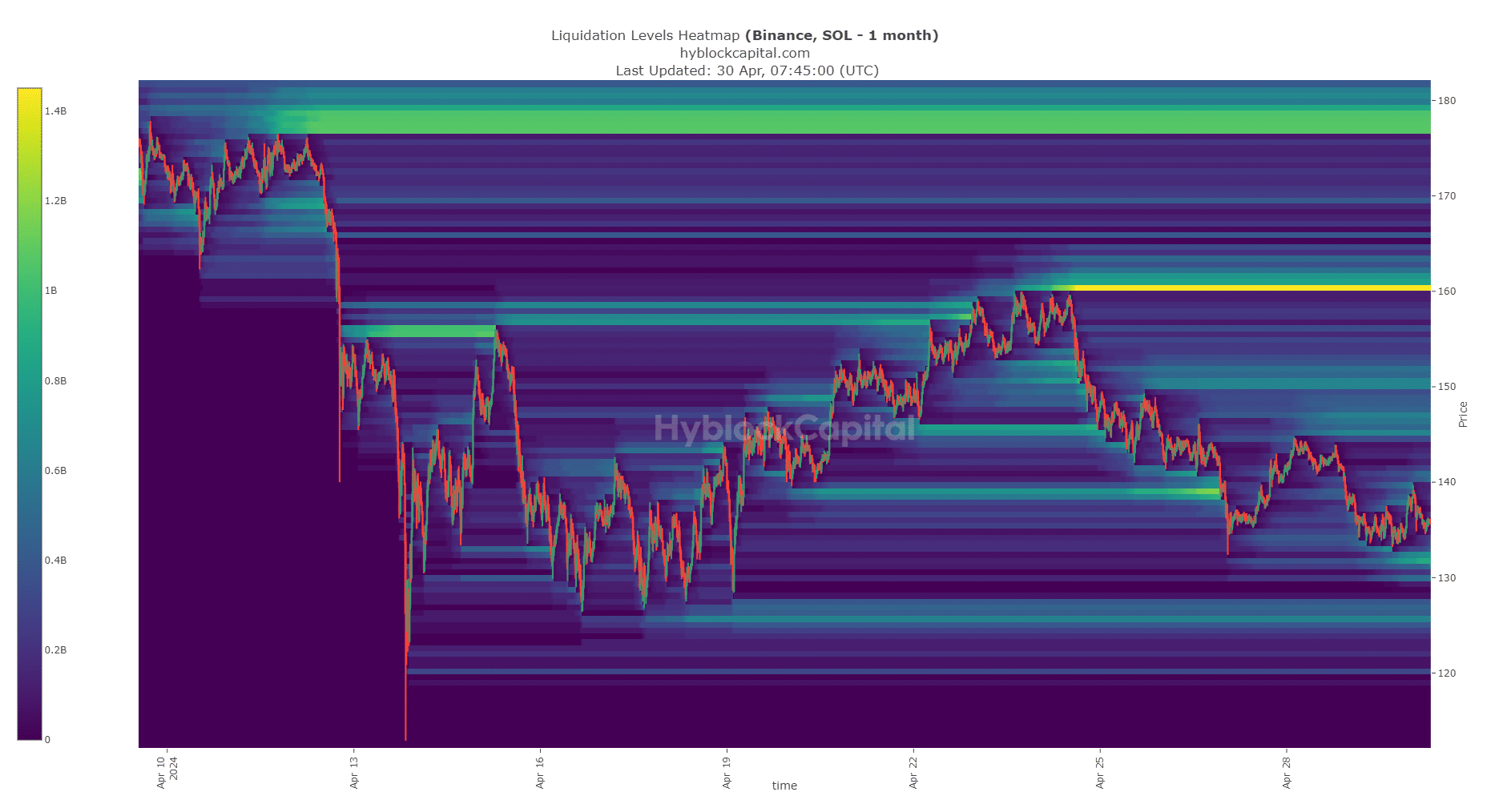Click the price axis label 130
Screen dimensions: 1495x812
(1446, 577)
